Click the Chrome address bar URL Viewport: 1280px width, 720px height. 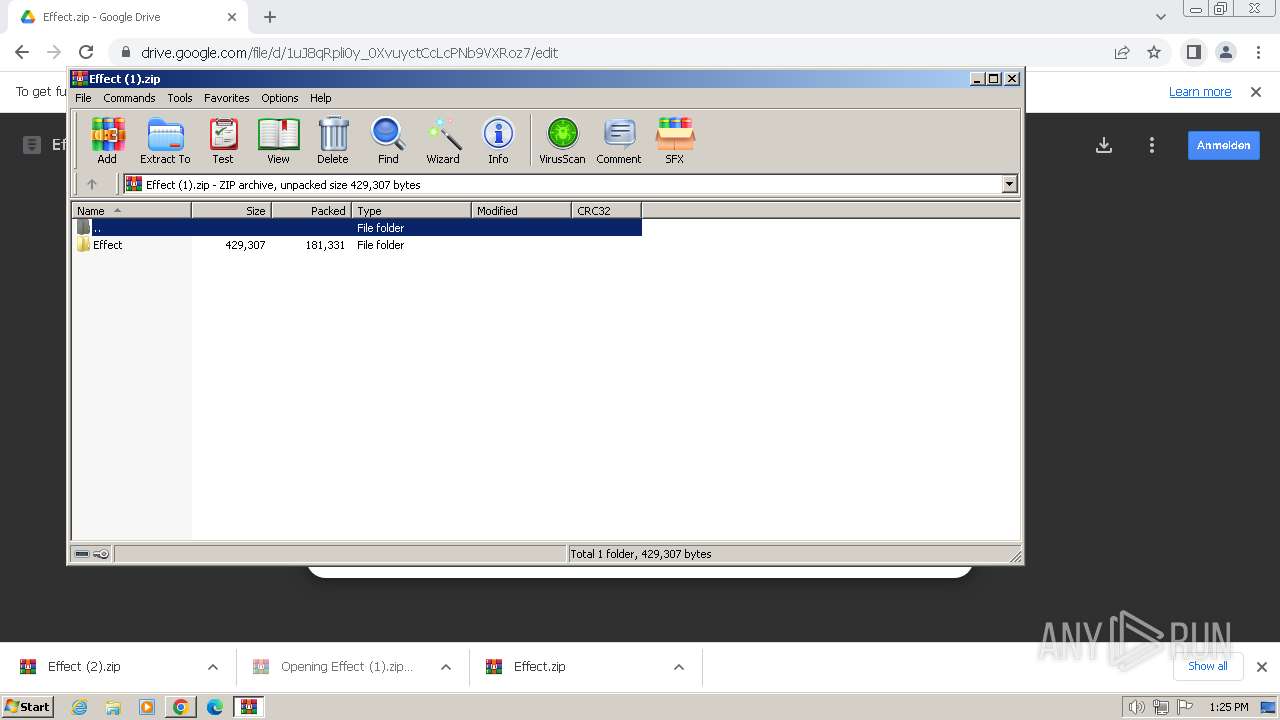click(350, 53)
